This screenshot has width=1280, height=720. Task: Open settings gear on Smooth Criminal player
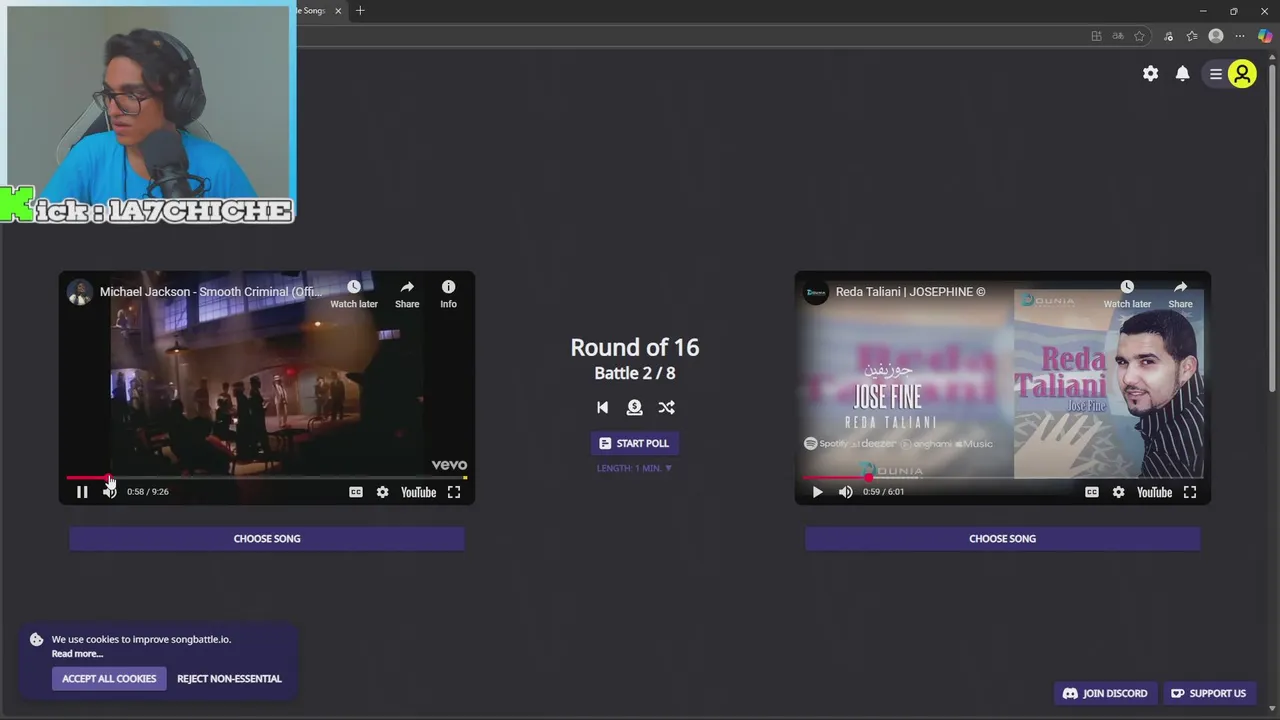[382, 492]
